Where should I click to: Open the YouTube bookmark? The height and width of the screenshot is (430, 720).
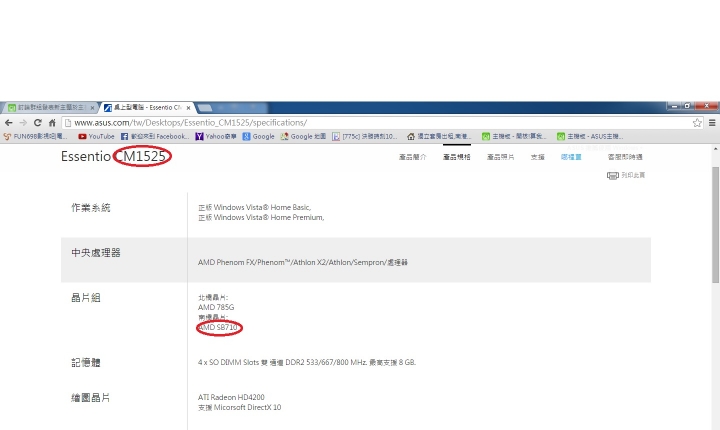coord(96,136)
